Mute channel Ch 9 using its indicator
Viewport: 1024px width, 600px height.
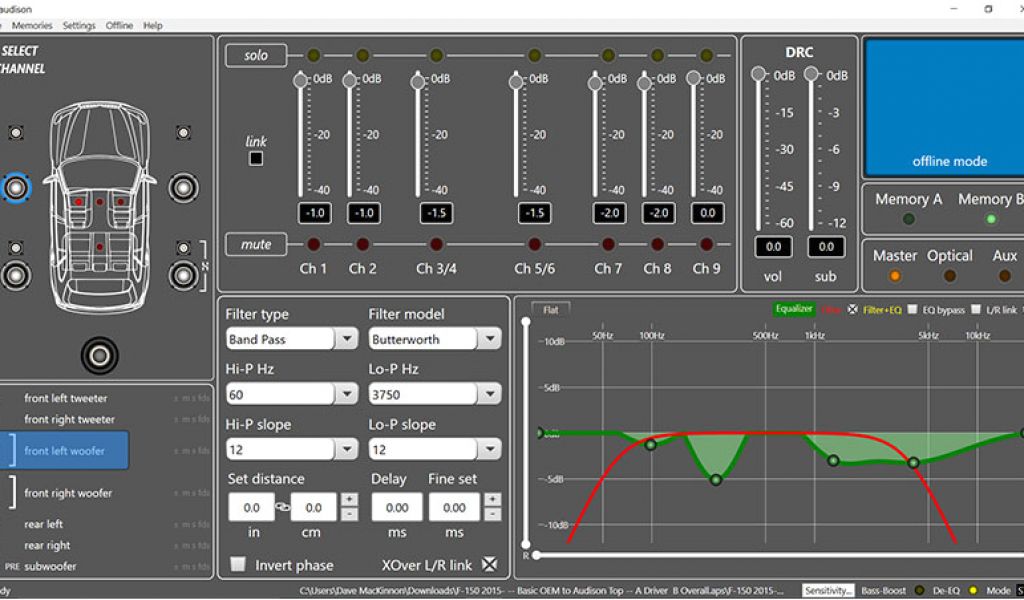[707, 244]
